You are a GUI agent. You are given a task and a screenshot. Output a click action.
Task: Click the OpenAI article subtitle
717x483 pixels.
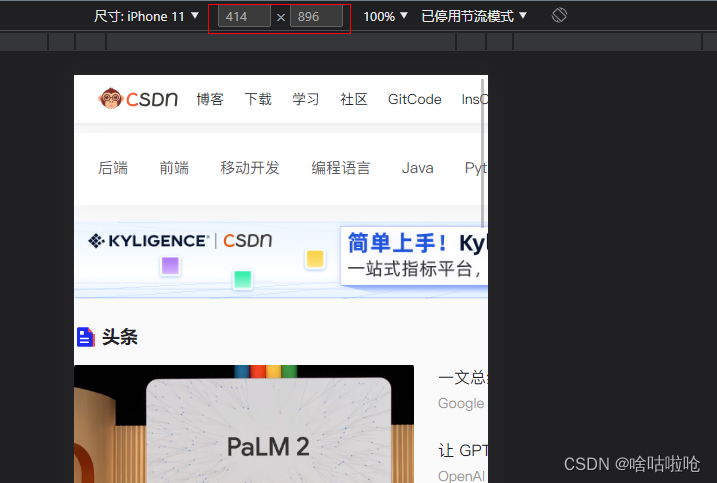pyautogui.click(x=461, y=476)
